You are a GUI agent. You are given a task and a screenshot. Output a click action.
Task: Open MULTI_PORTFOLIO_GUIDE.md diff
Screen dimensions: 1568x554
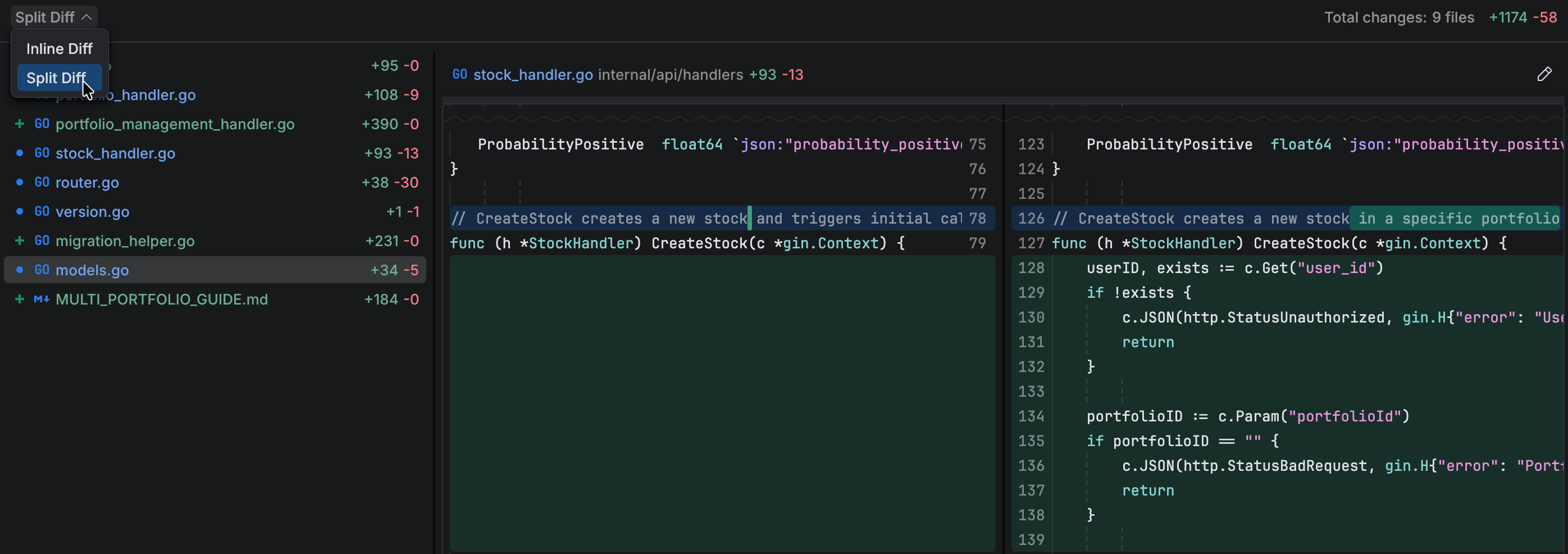(x=161, y=299)
